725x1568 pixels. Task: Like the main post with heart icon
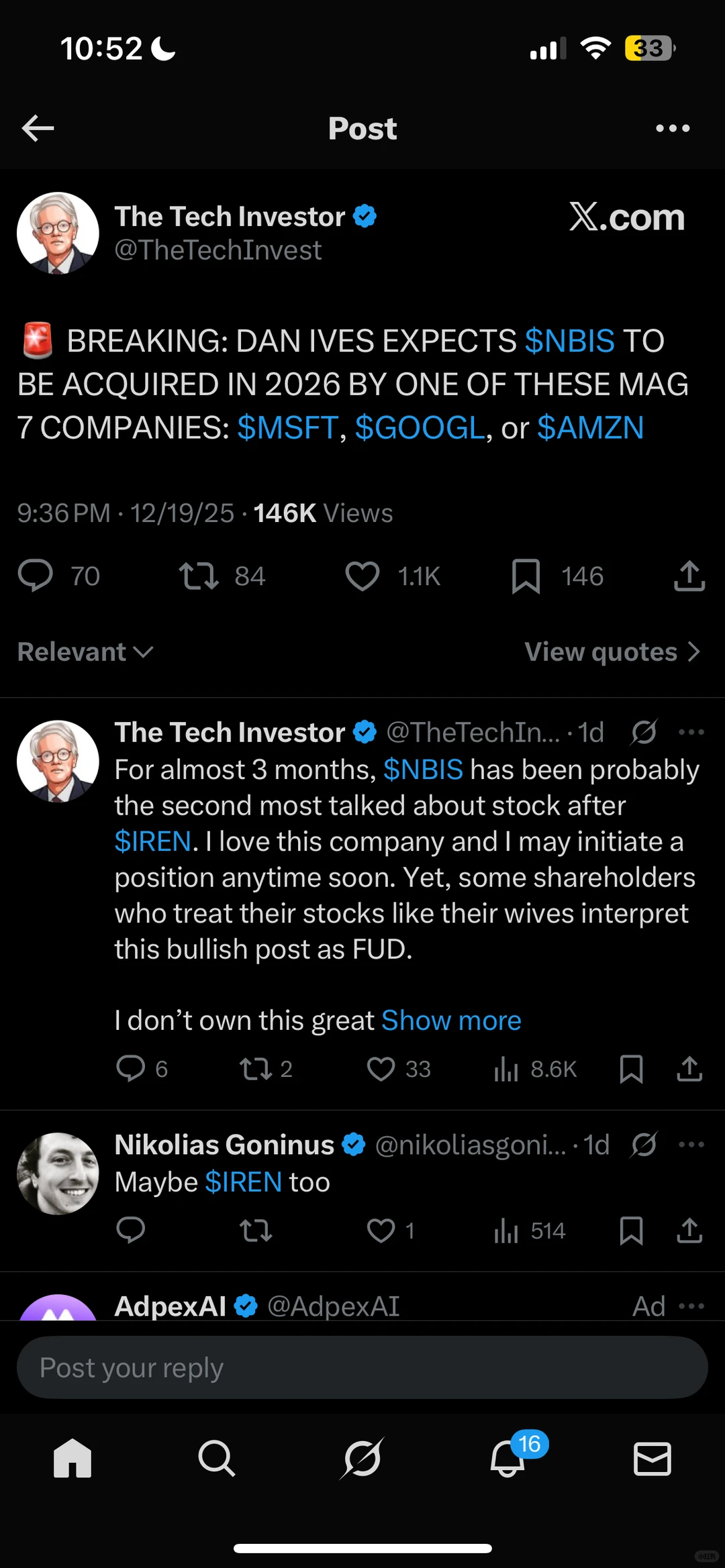pyautogui.click(x=362, y=576)
